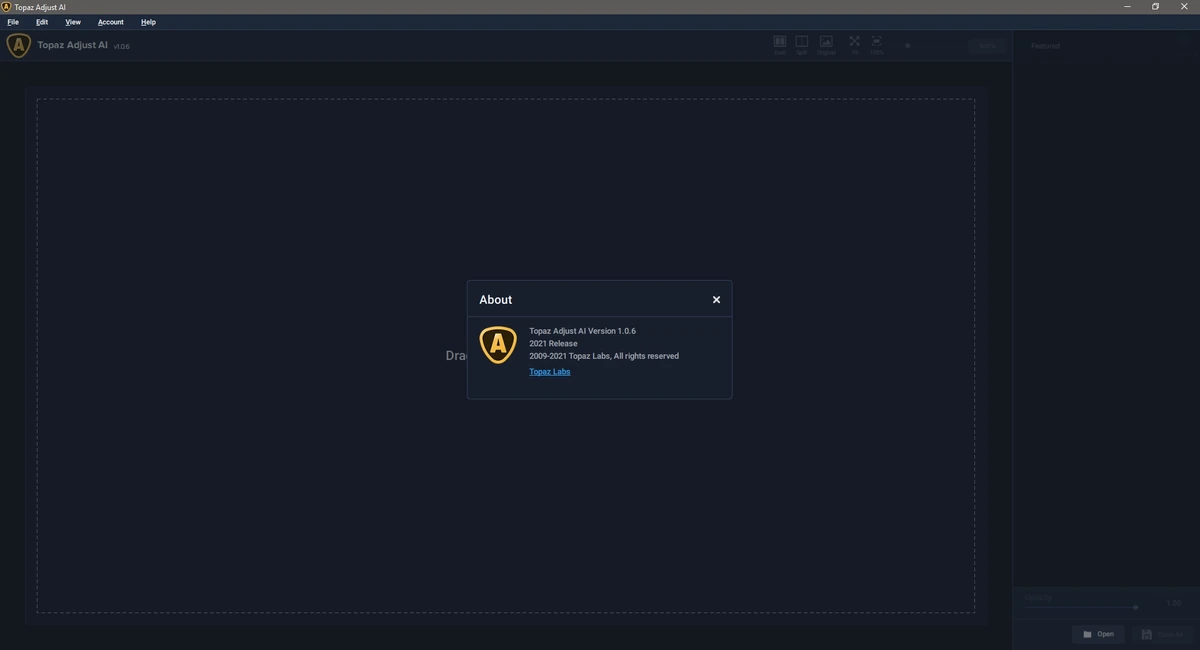Click the Fit zoom icon
The image size is (1200, 650).
click(x=855, y=44)
